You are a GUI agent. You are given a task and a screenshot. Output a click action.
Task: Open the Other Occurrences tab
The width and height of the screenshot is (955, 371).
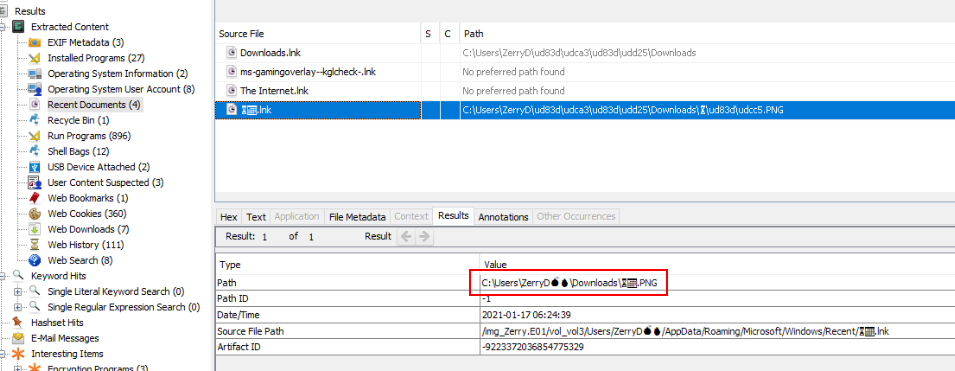click(576, 217)
